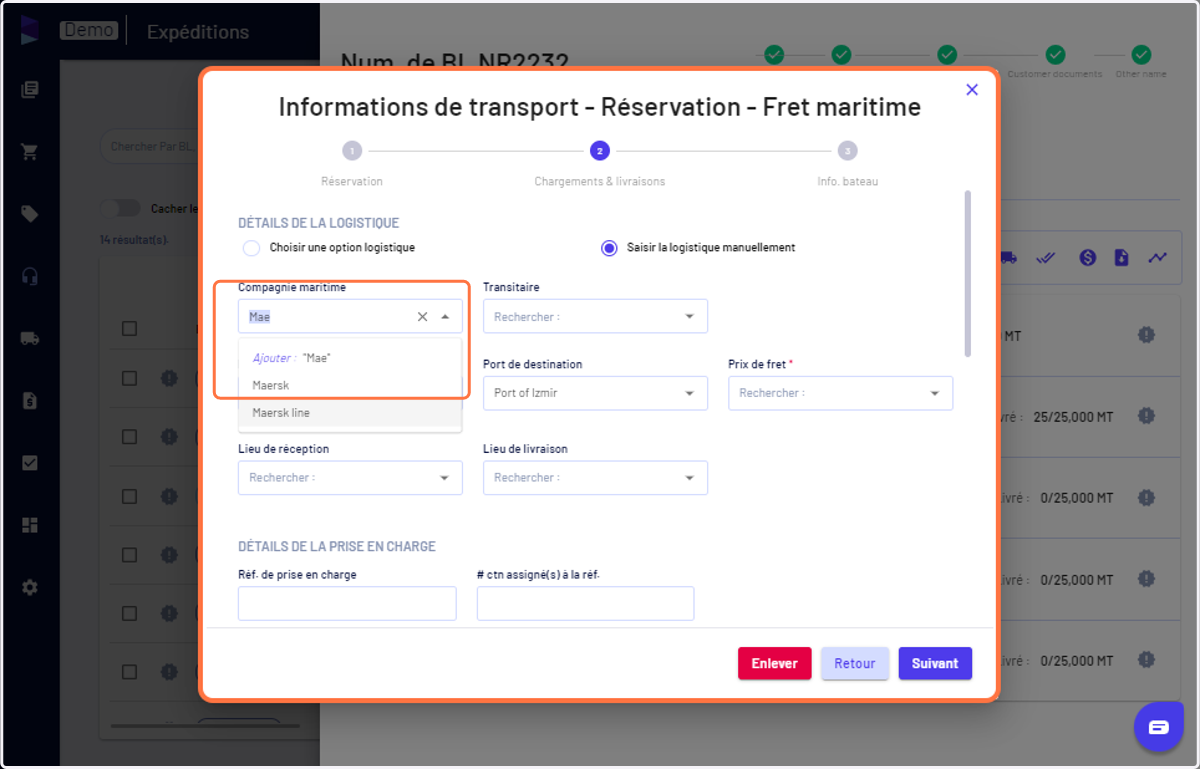Open the checked-box tasks sidebar icon
Image resolution: width=1200 pixels, height=769 pixels.
pos(30,463)
